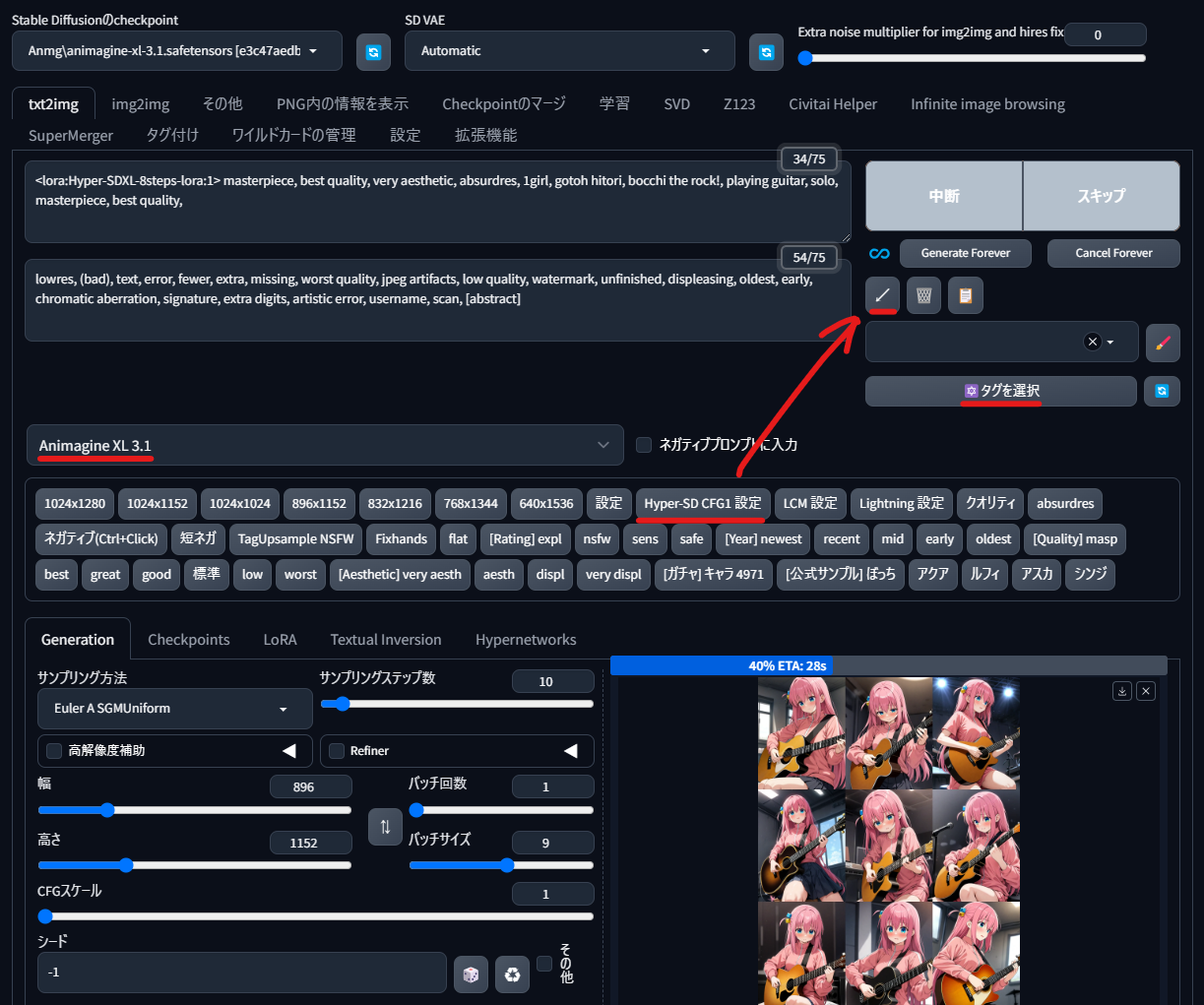Click the paintbrush edit-styles icon

1163,343
